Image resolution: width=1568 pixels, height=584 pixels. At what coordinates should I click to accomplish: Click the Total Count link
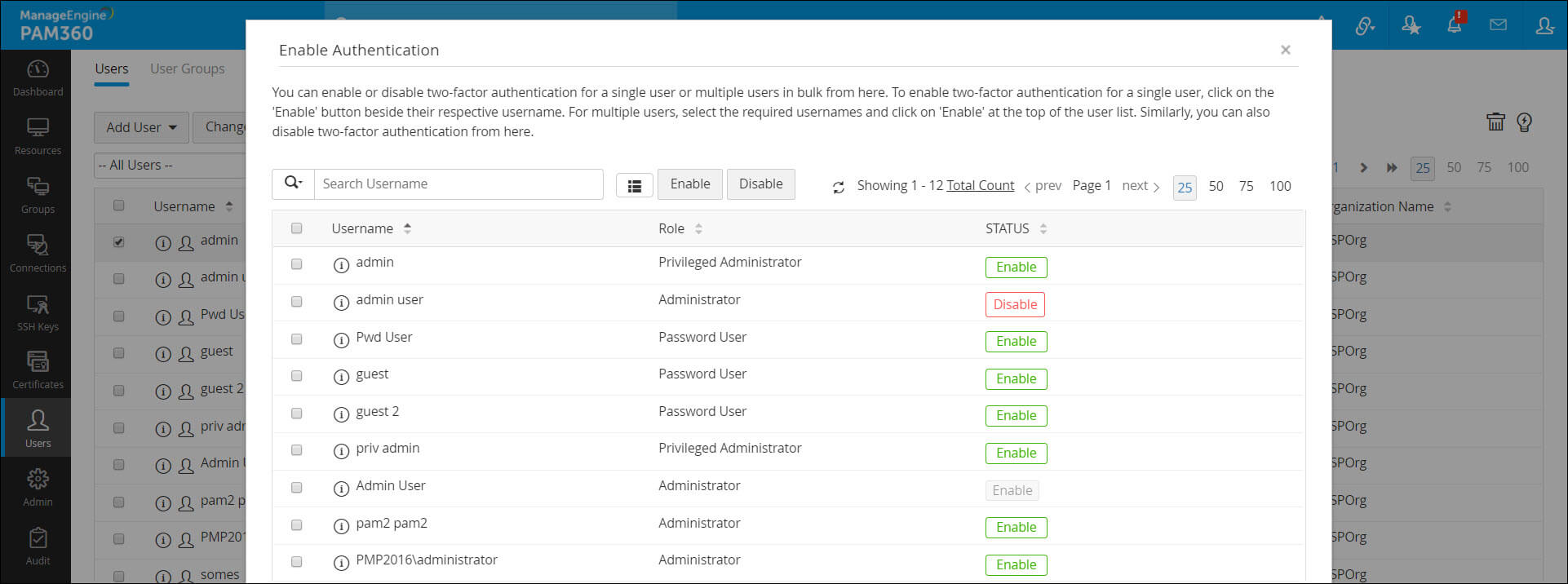coord(980,186)
